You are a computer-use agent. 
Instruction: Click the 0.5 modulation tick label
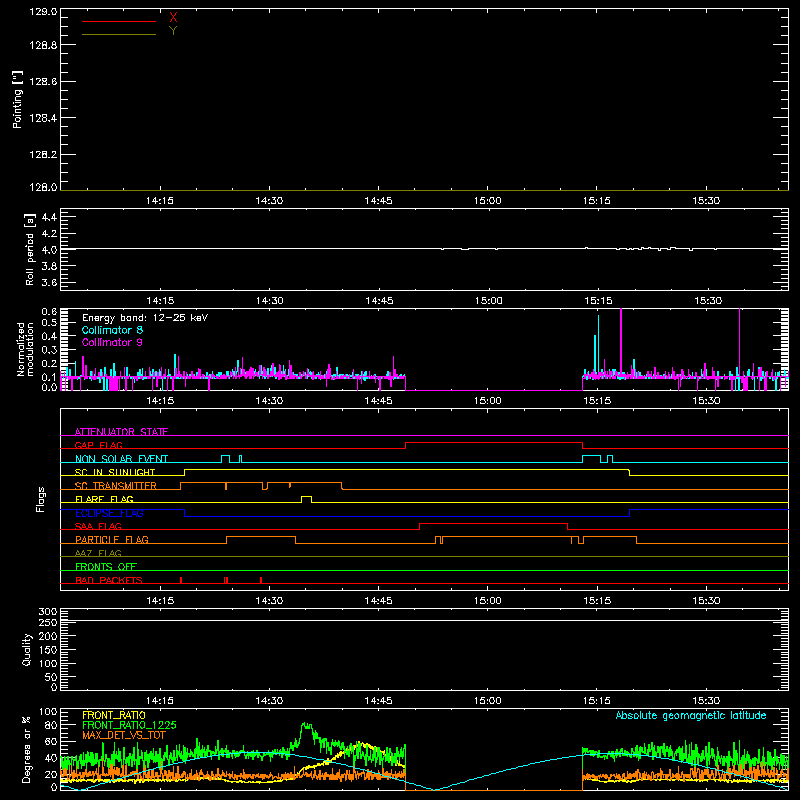pyautogui.click(x=49, y=322)
